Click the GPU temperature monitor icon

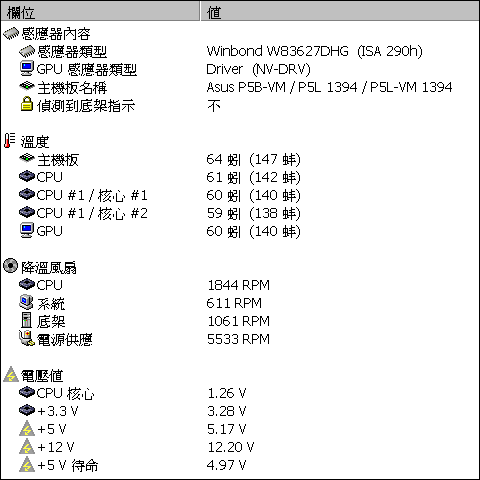27,230
